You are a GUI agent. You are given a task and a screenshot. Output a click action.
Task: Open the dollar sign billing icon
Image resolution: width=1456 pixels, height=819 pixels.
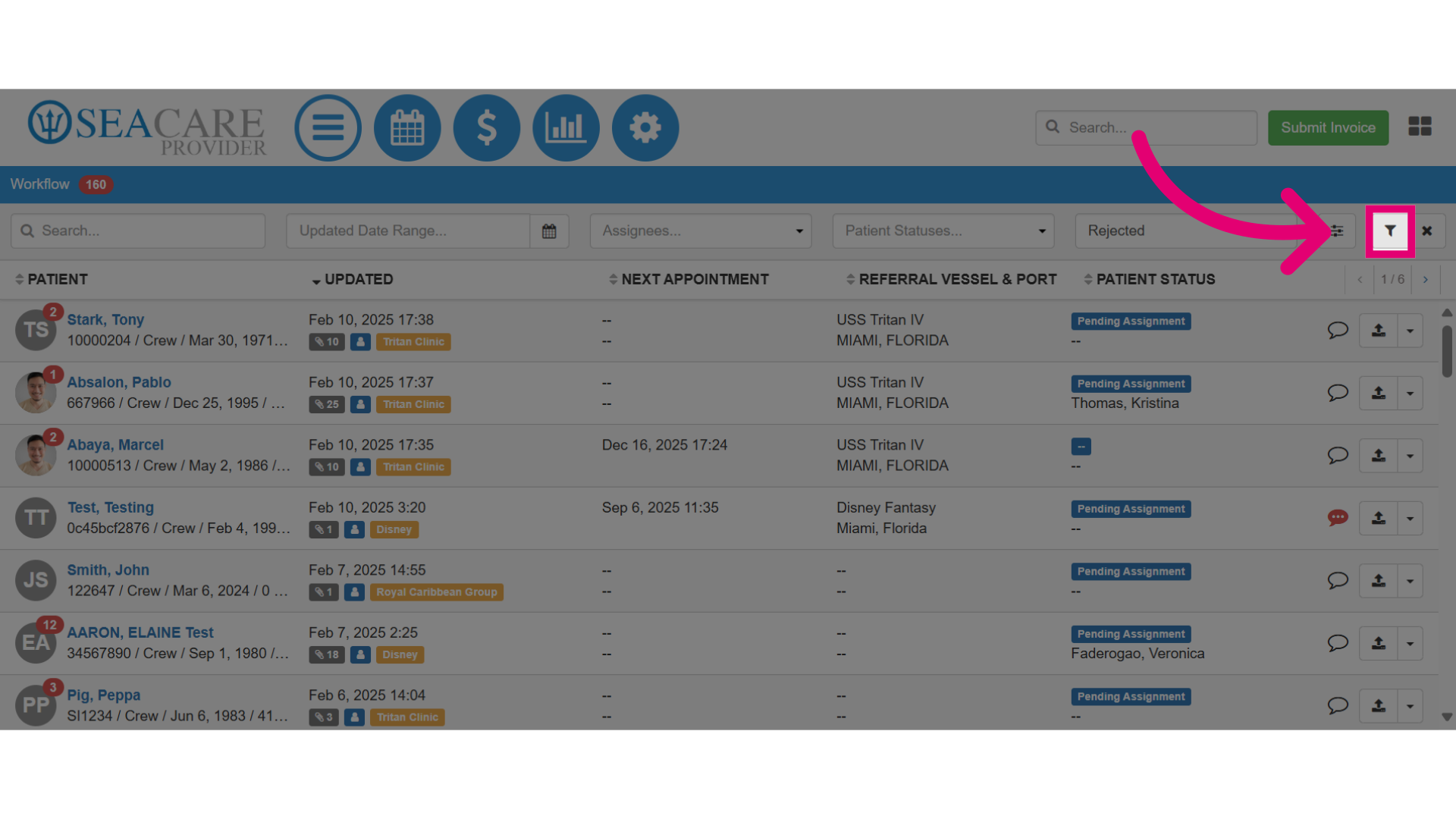point(487,127)
